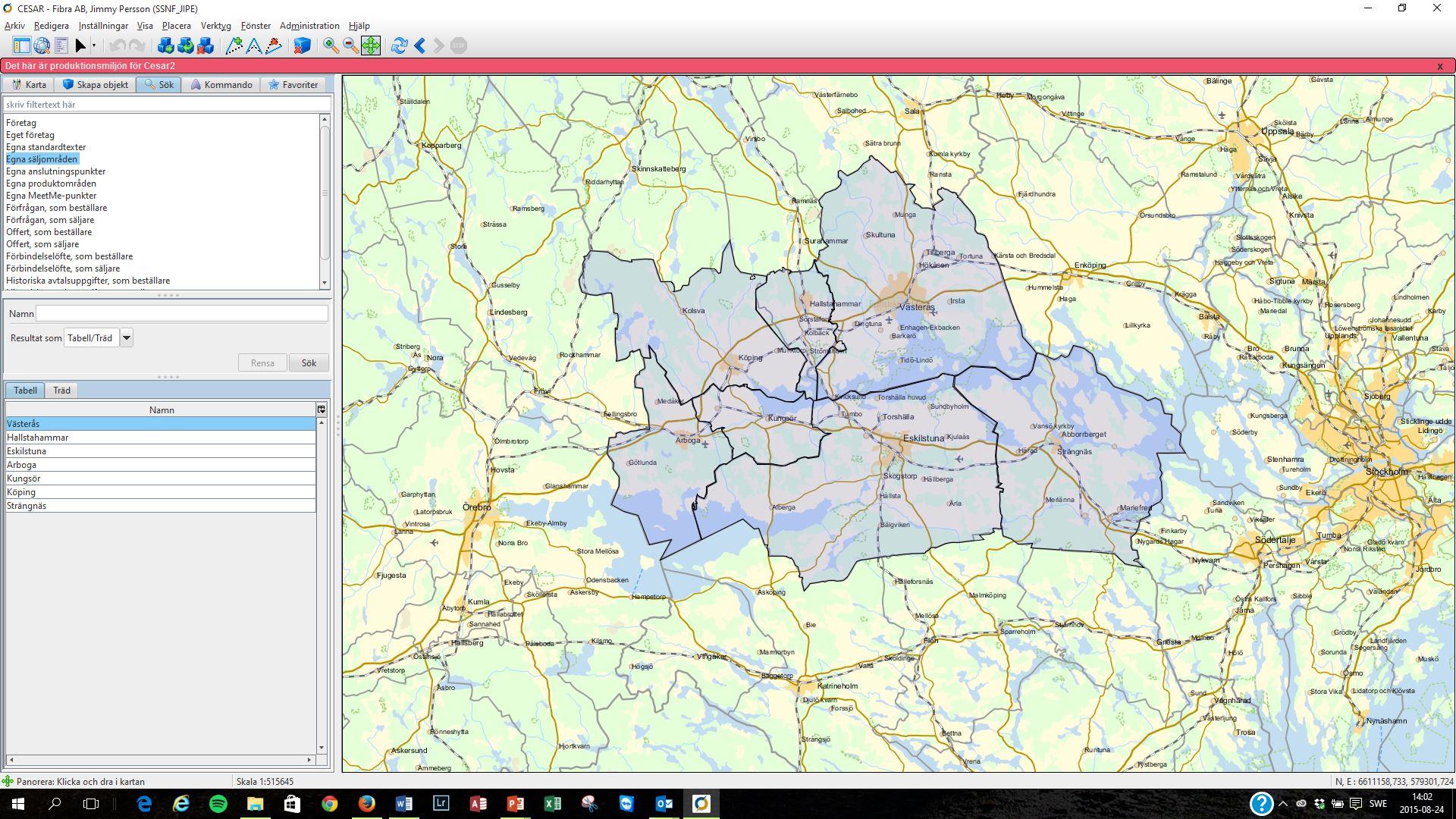Image resolution: width=1456 pixels, height=819 pixels.
Task: Click the Namn search input field
Action: pyautogui.click(x=182, y=313)
